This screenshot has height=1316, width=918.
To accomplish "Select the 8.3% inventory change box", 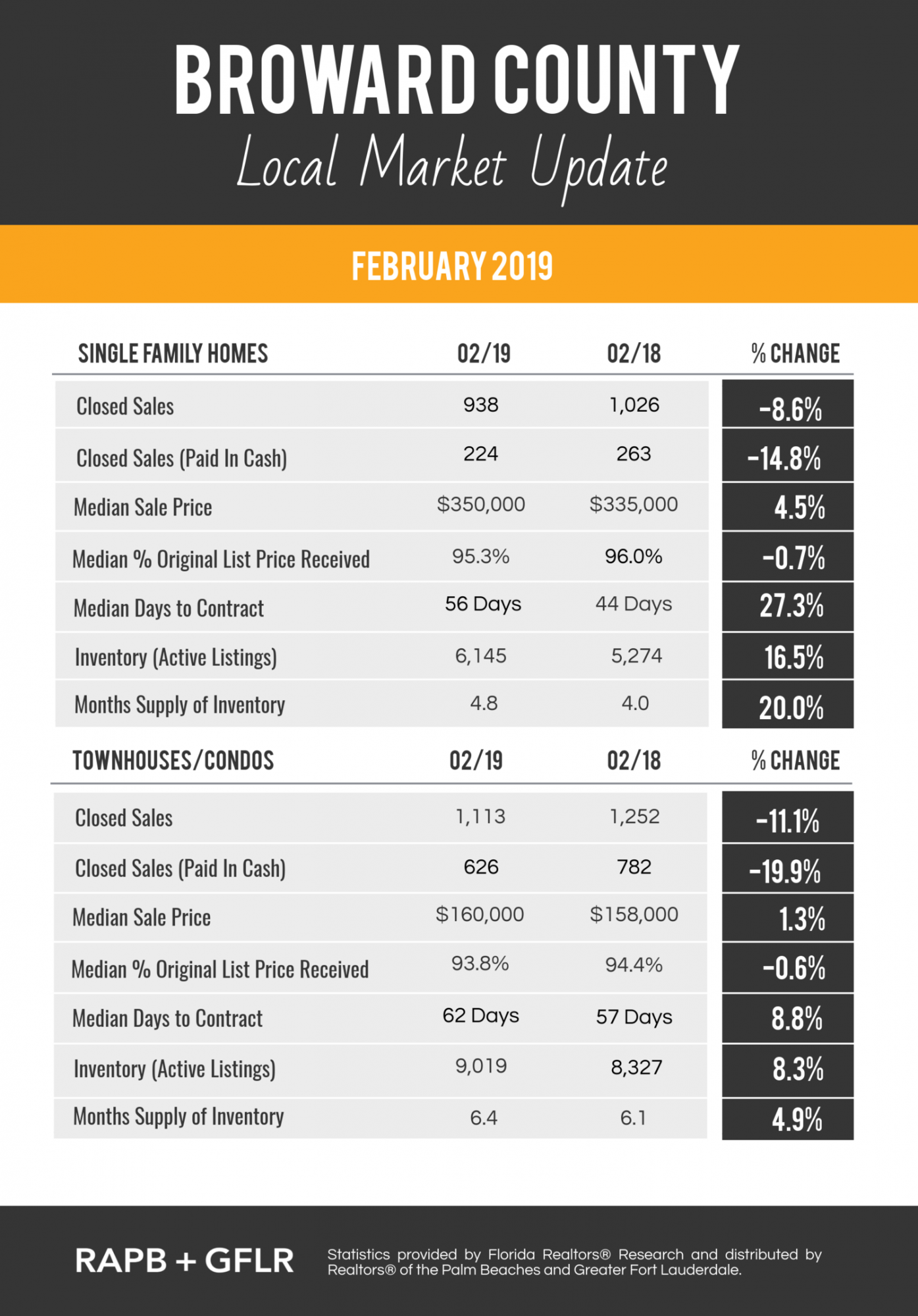I will click(788, 1070).
